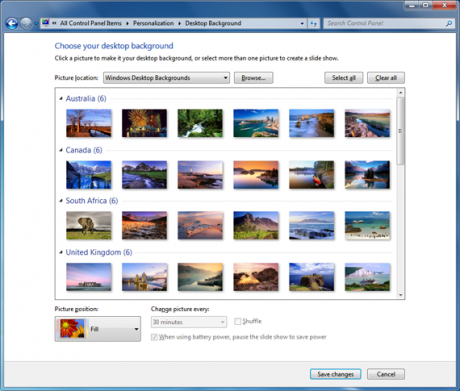
Task: Select last Australia river gorge wallpaper
Action: pos(367,123)
